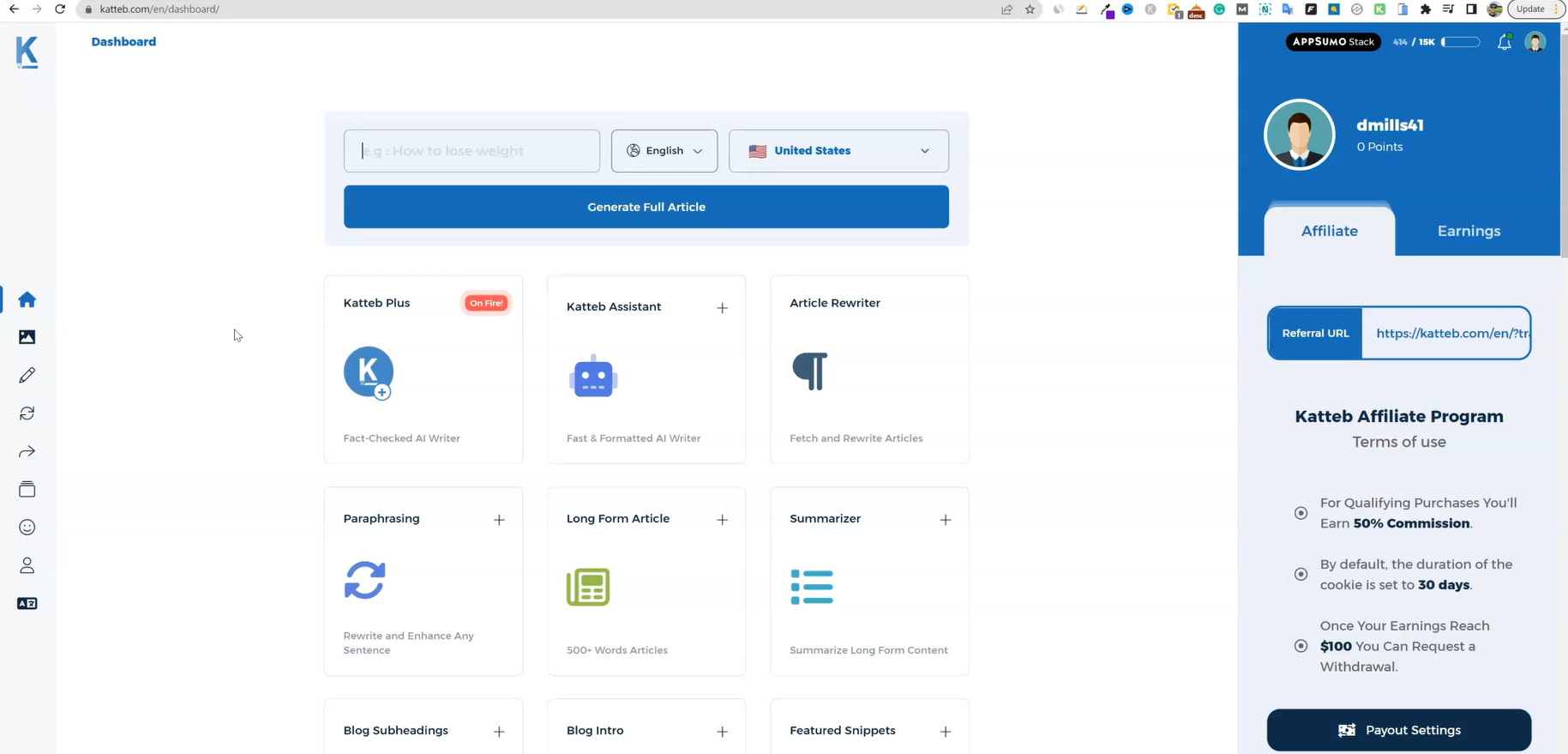Click the article topic input field
This screenshot has height=754, width=1568.
click(x=472, y=151)
